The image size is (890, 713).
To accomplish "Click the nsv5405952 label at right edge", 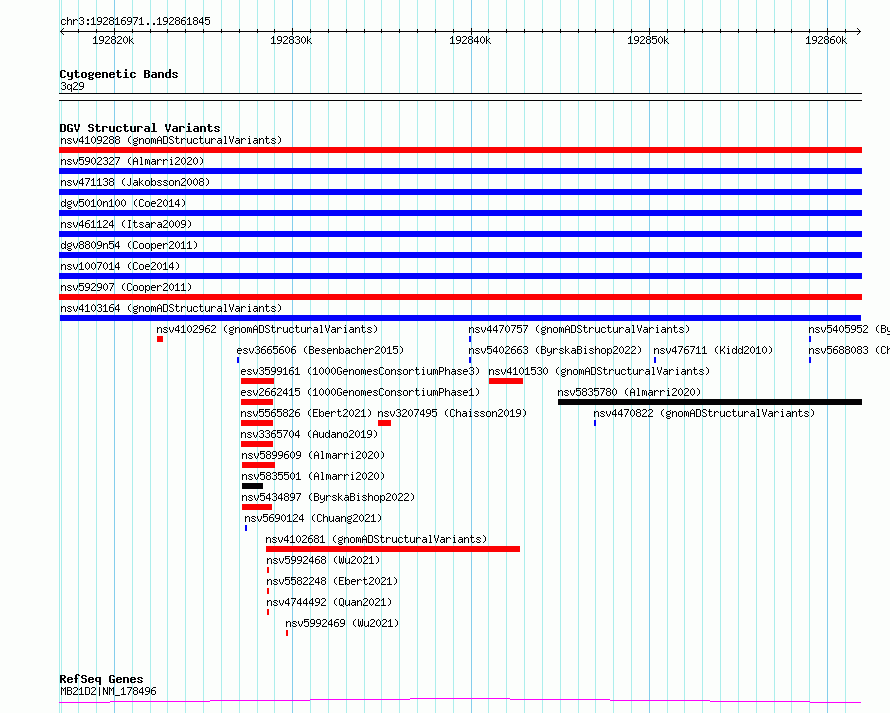I will 849,329.
